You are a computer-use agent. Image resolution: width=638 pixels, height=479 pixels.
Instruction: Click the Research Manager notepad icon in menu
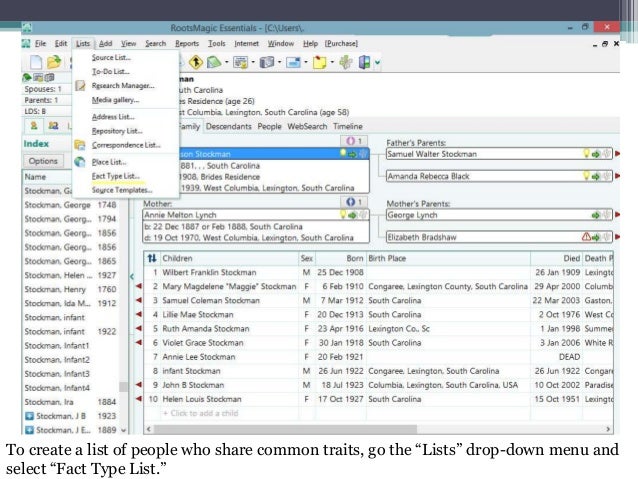80,85
